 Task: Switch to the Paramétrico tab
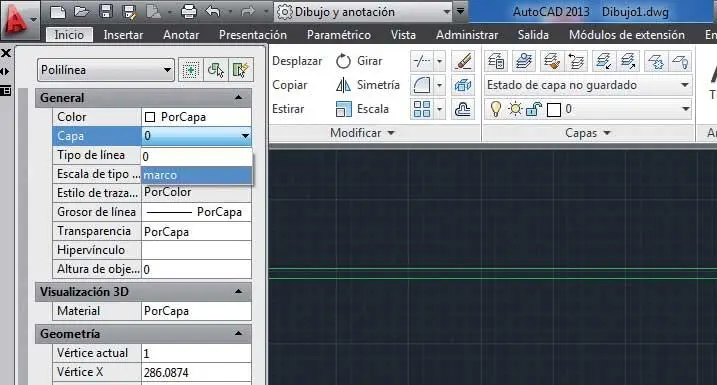339,35
